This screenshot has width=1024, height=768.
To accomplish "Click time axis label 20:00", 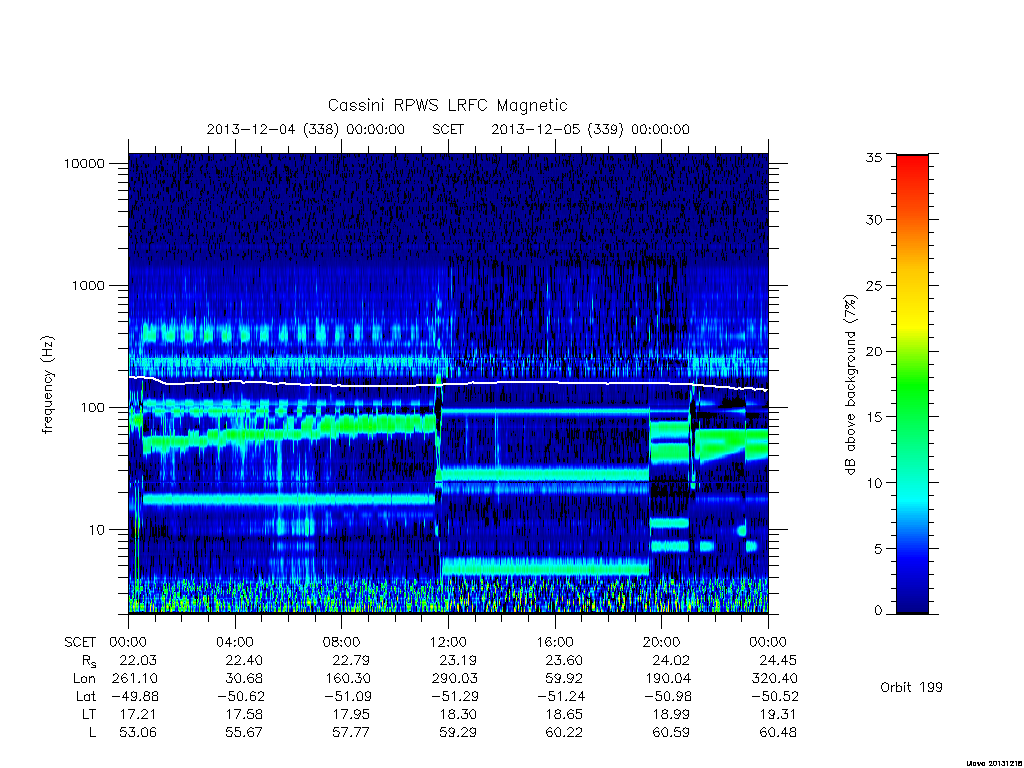I will point(662,643).
